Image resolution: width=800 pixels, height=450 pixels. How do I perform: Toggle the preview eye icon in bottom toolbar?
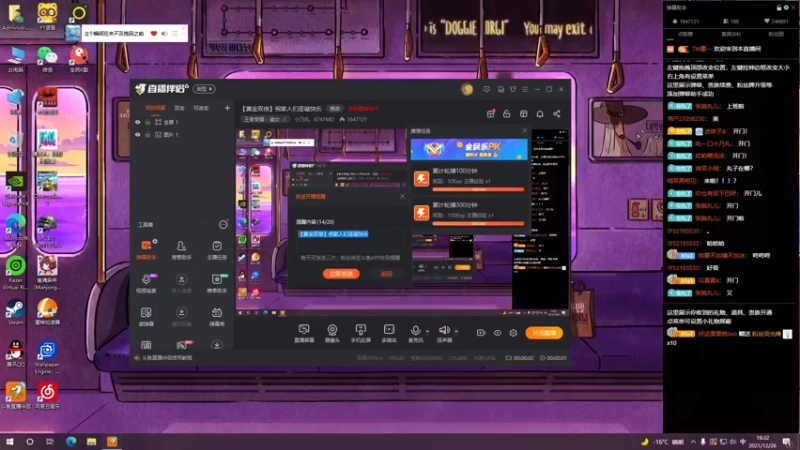497,333
